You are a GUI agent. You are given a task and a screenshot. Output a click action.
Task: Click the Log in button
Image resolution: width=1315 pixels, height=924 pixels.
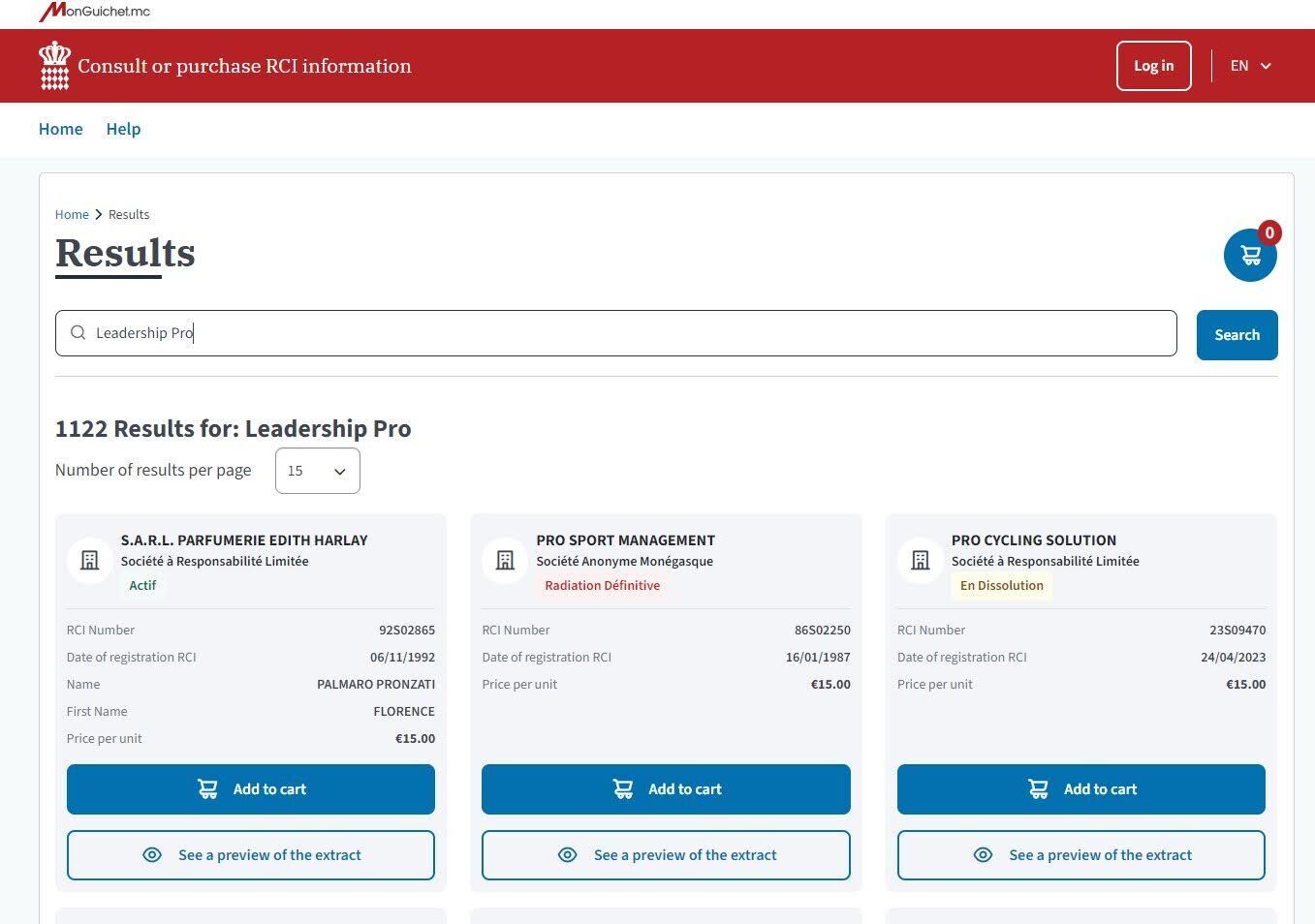[x=1153, y=66]
